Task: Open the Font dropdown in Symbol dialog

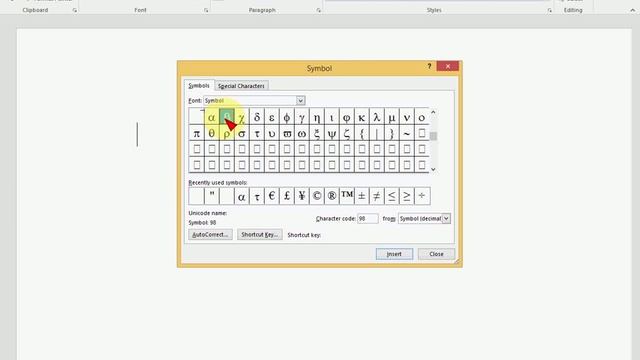Action: [300, 100]
